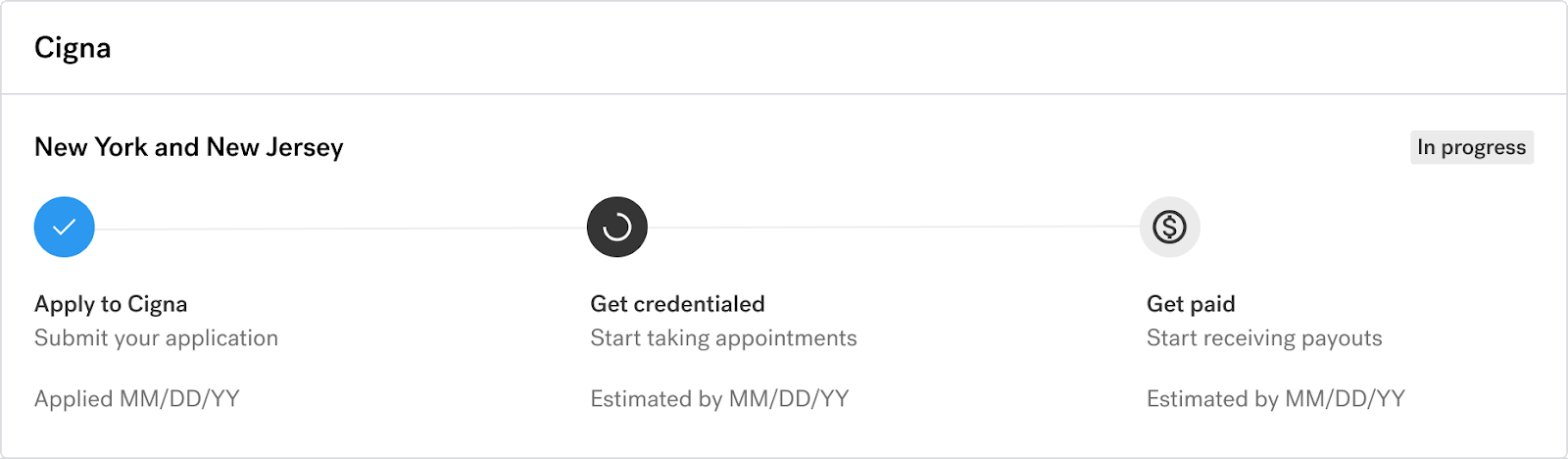Click the blue checkmark completed step icon

[65, 228]
